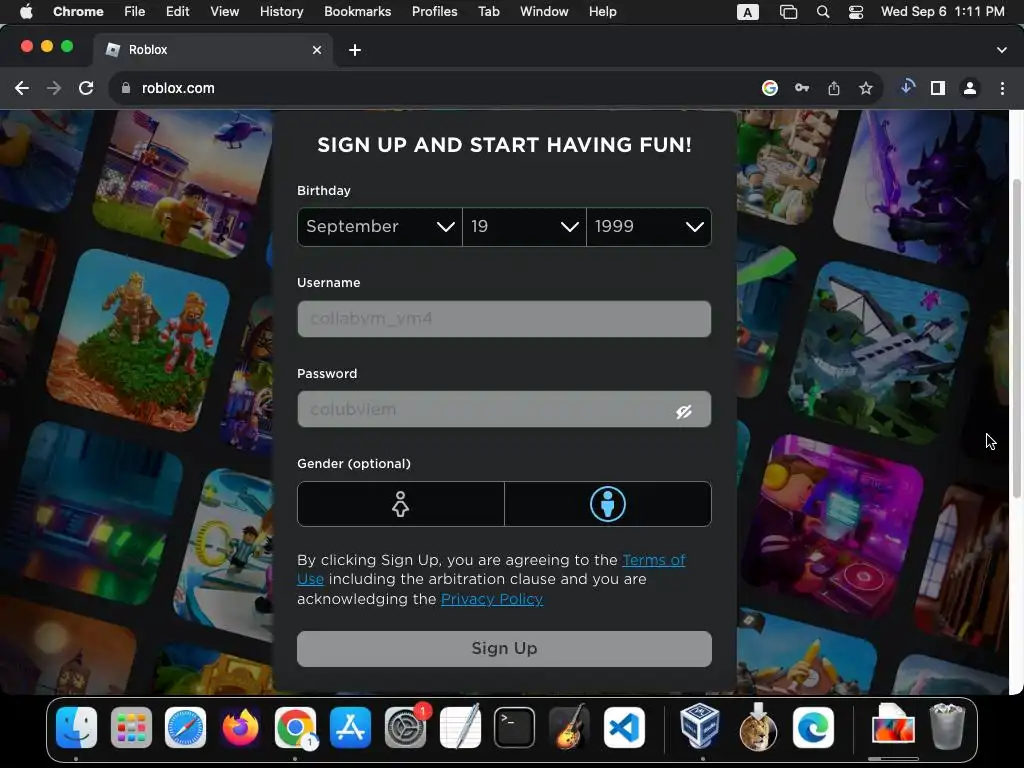Open Terminal from the dock
The height and width of the screenshot is (768, 1024).
coord(515,727)
